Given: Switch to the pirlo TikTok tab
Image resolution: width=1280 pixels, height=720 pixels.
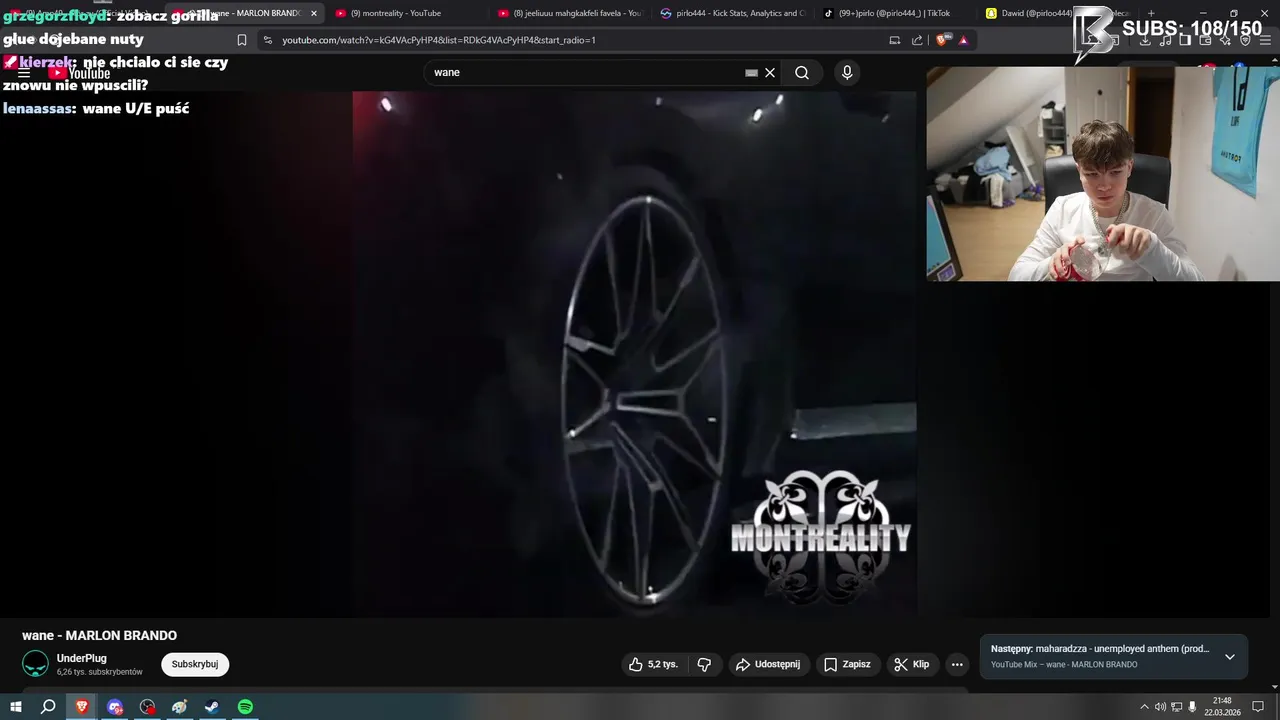Looking at the screenshot, I should tap(895, 13).
